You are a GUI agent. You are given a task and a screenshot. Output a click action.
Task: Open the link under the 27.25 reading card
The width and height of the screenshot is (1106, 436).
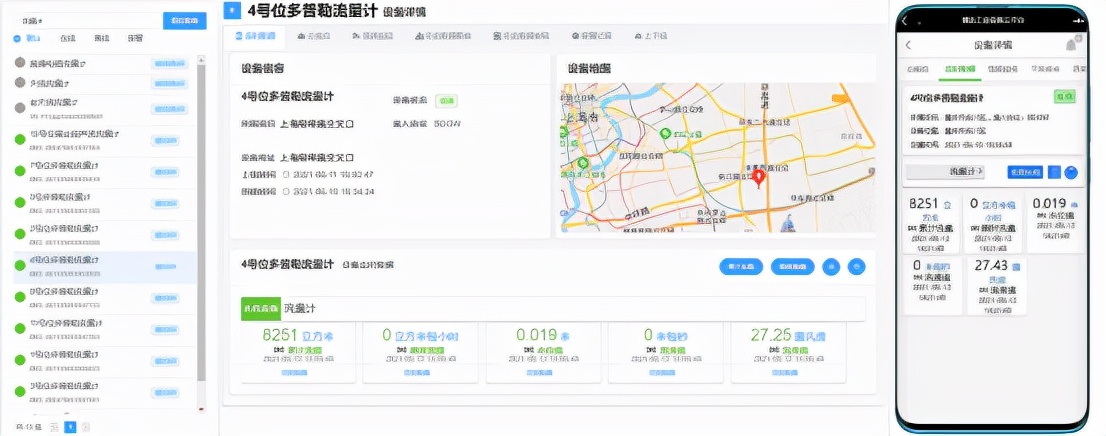pos(786,373)
